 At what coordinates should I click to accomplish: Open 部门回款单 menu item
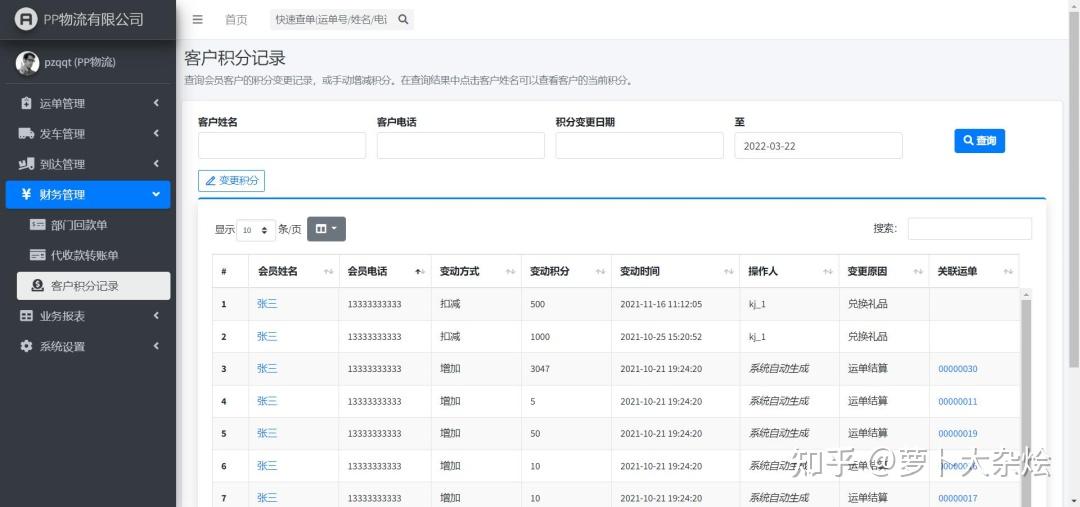click(94, 225)
